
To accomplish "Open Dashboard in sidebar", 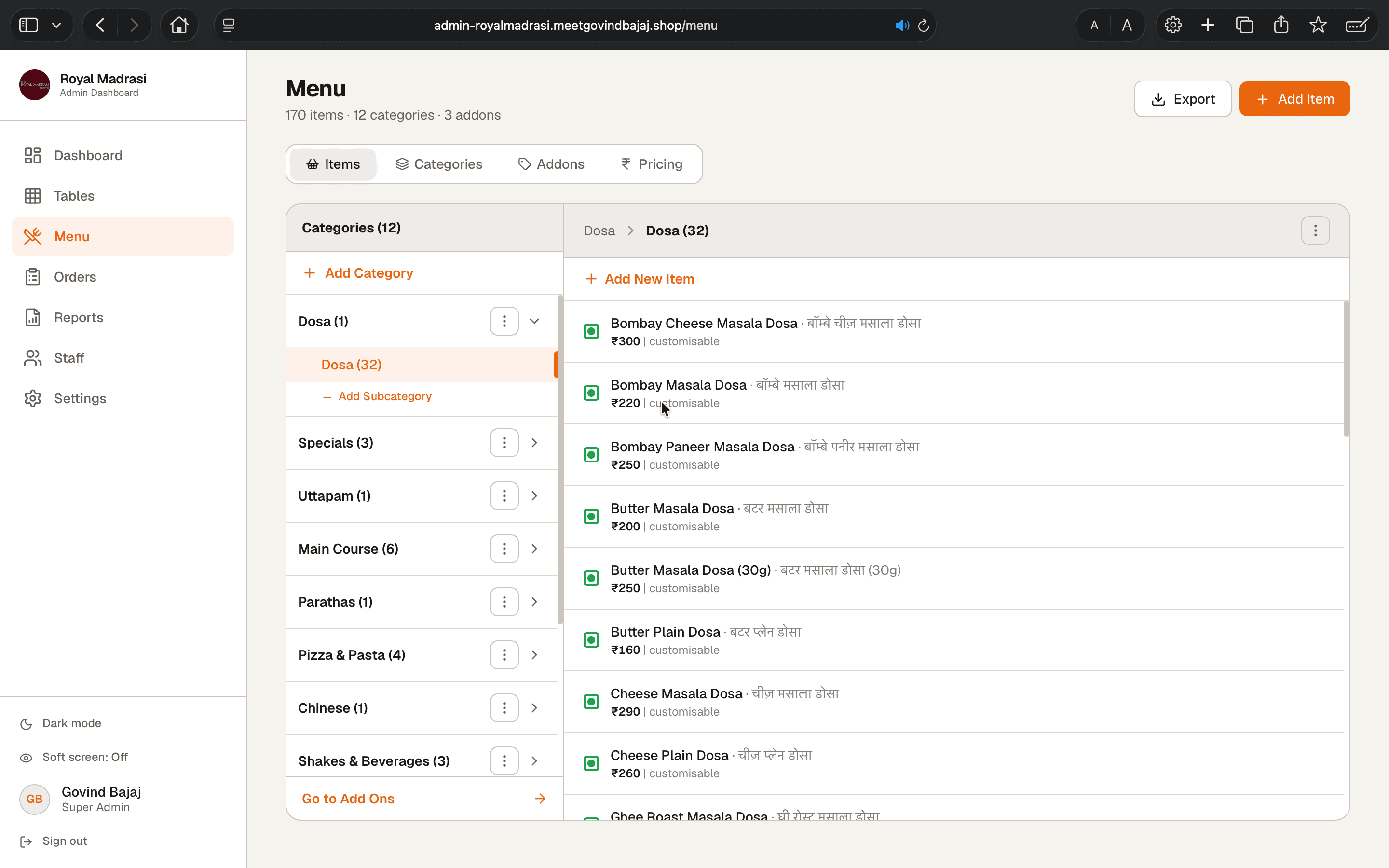I will 123,156.
